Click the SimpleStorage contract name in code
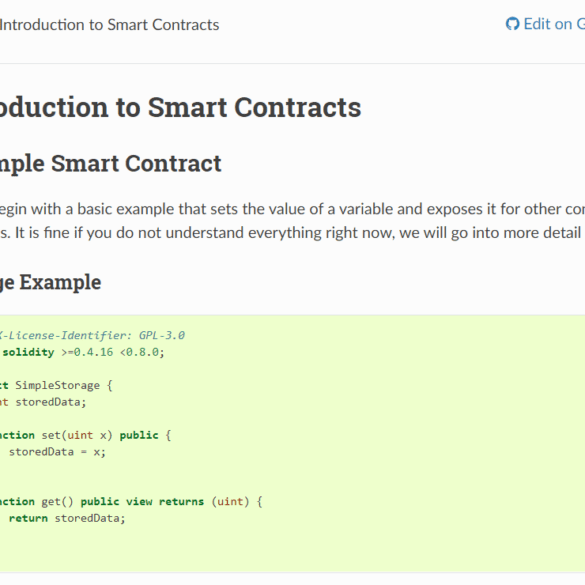Viewport: 585px width, 585px height. (x=57, y=385)
